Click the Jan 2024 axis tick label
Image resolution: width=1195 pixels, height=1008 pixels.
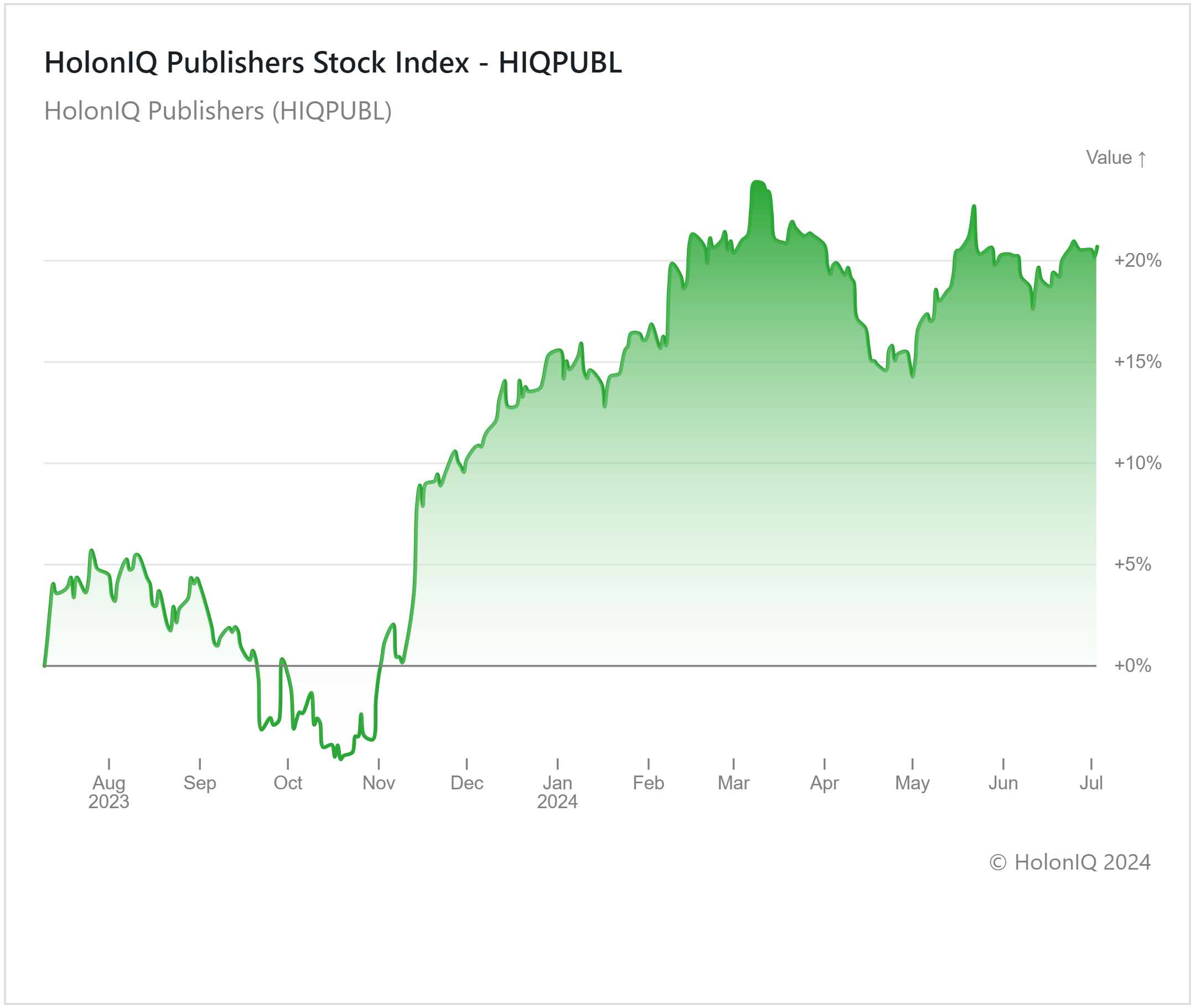[x=557, y=792]
